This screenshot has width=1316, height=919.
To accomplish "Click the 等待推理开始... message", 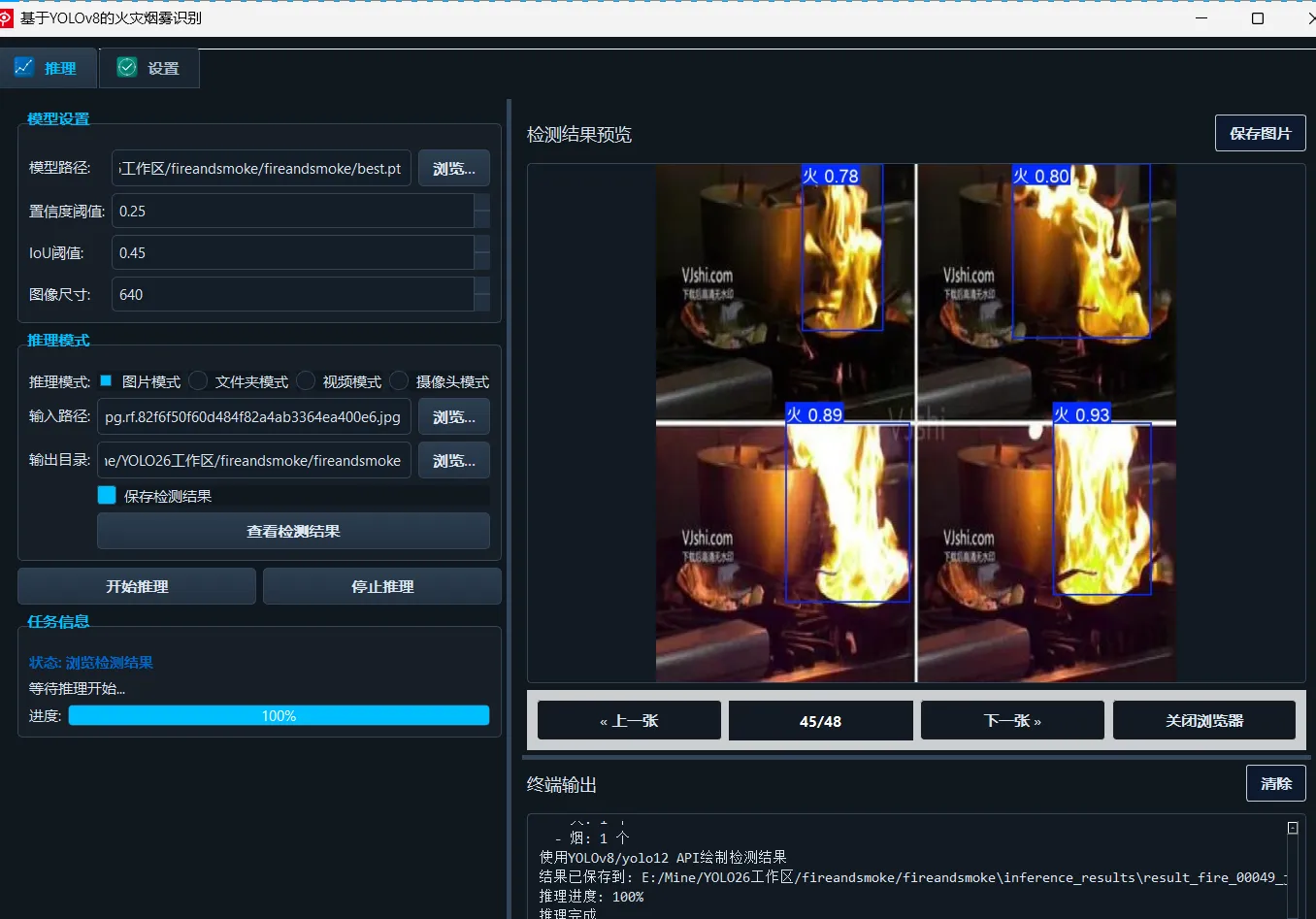I will point(78,688).
